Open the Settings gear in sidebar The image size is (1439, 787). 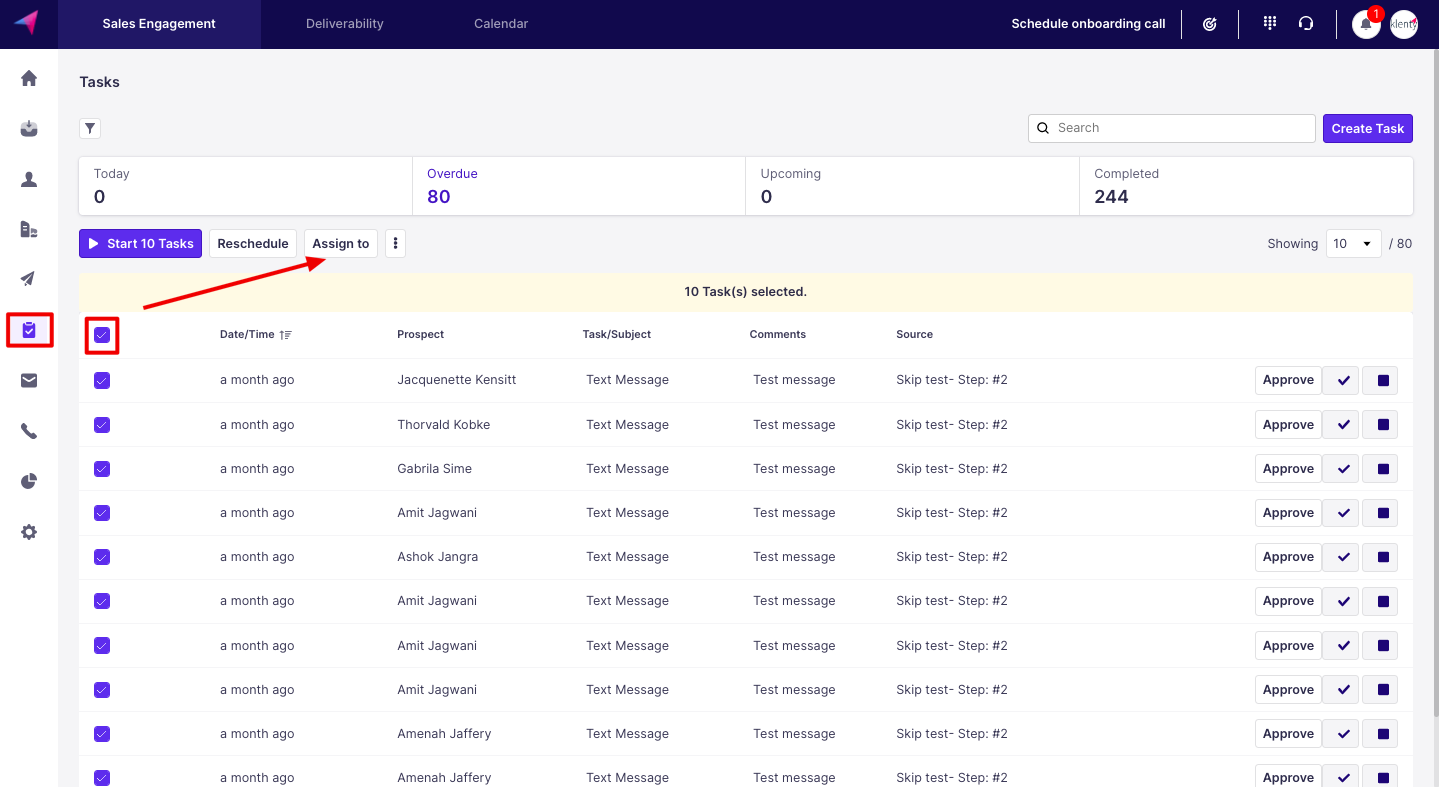pos(29,532)
